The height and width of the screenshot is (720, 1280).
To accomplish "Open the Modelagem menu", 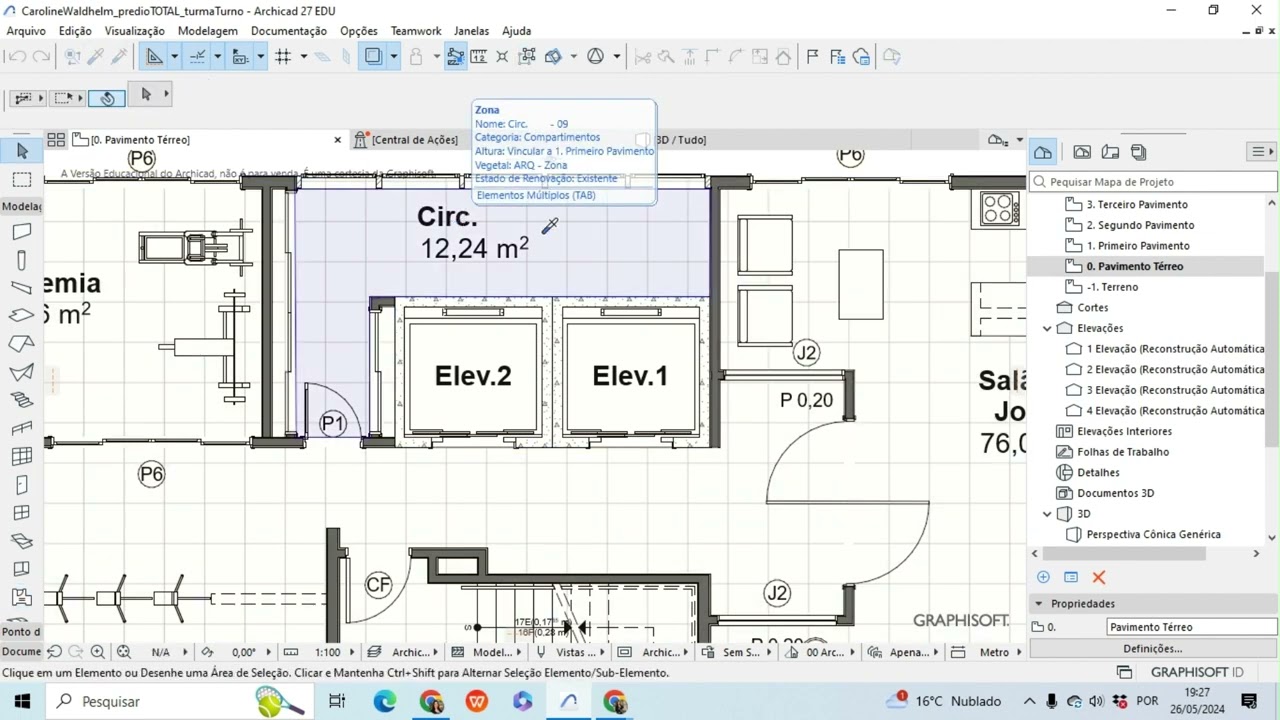I will (x=208, y=31).
